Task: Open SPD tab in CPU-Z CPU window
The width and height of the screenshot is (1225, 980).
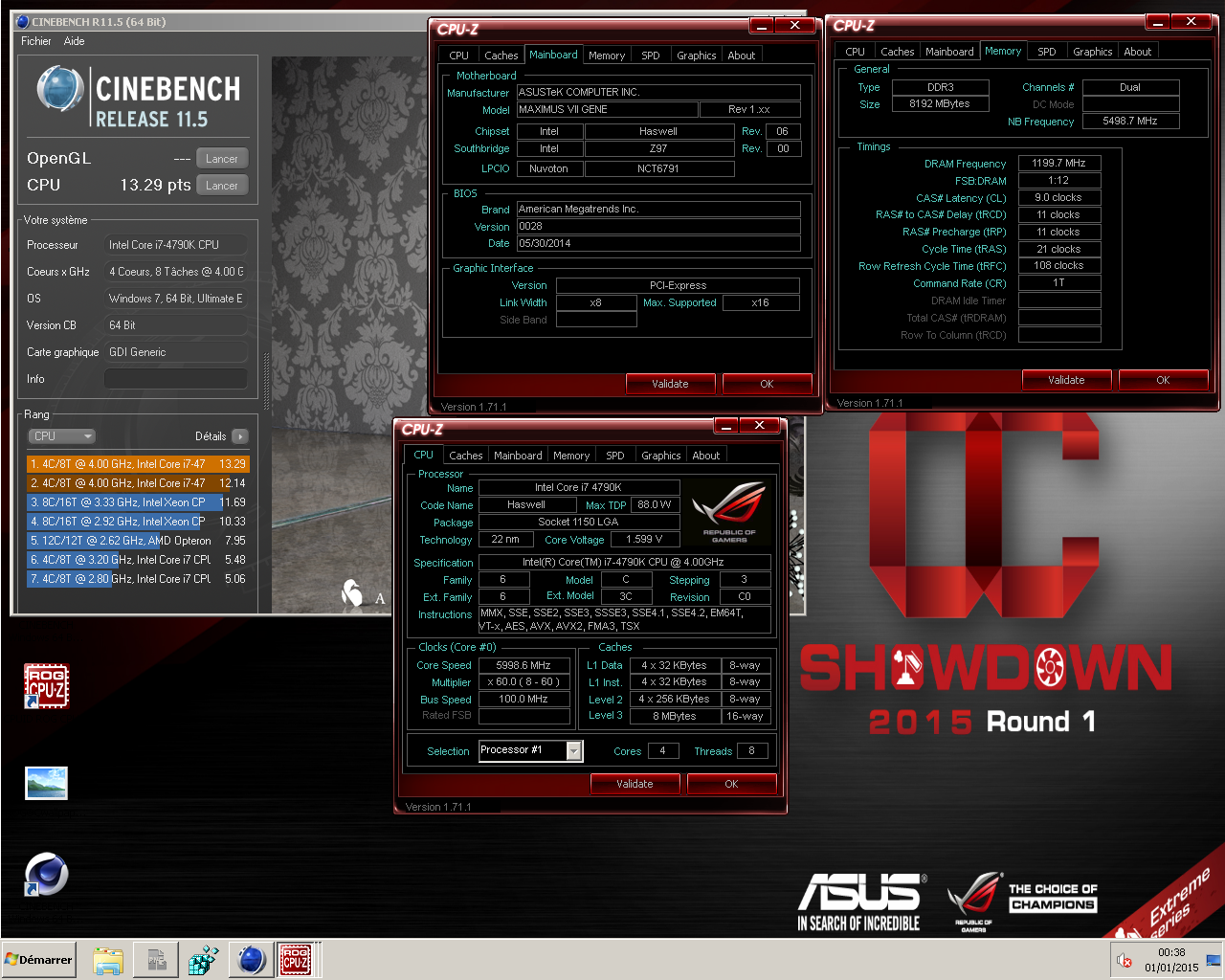Action: [x=615, y=456]
